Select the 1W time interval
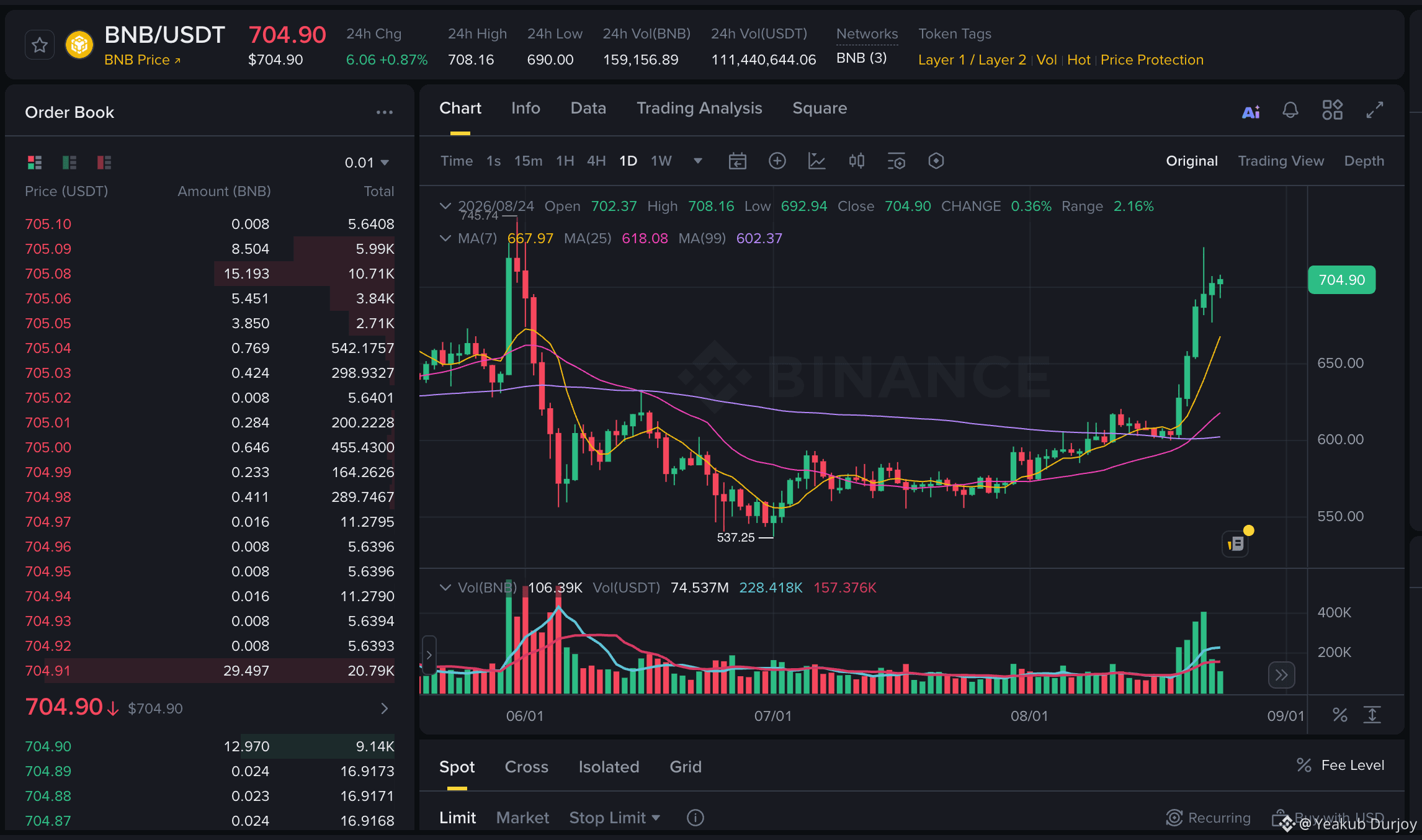Screen dimensions: 1422x840 coord(661,161)
